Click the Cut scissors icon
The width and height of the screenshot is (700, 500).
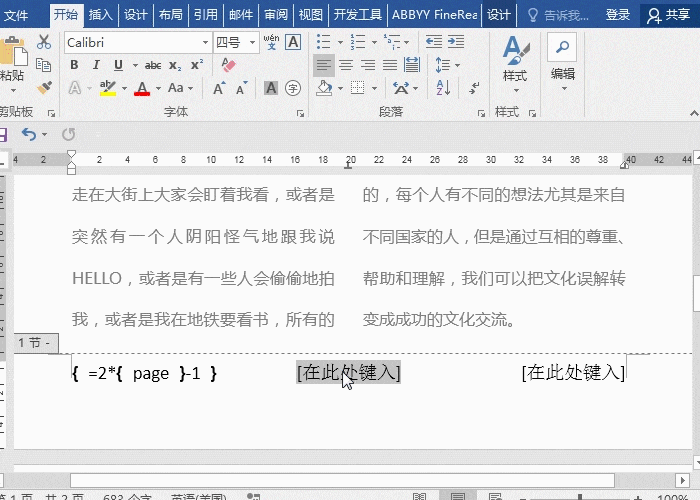pos(44,42)
